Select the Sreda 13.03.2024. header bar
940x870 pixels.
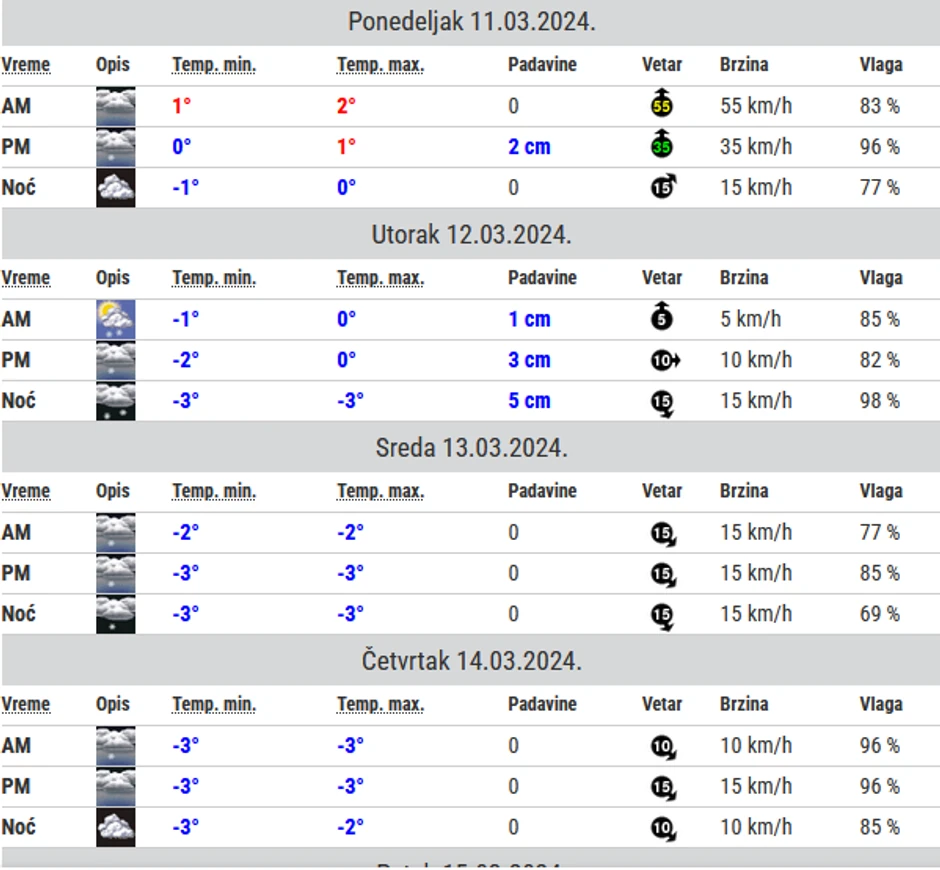pyautogui.click(x=471, y=448)
